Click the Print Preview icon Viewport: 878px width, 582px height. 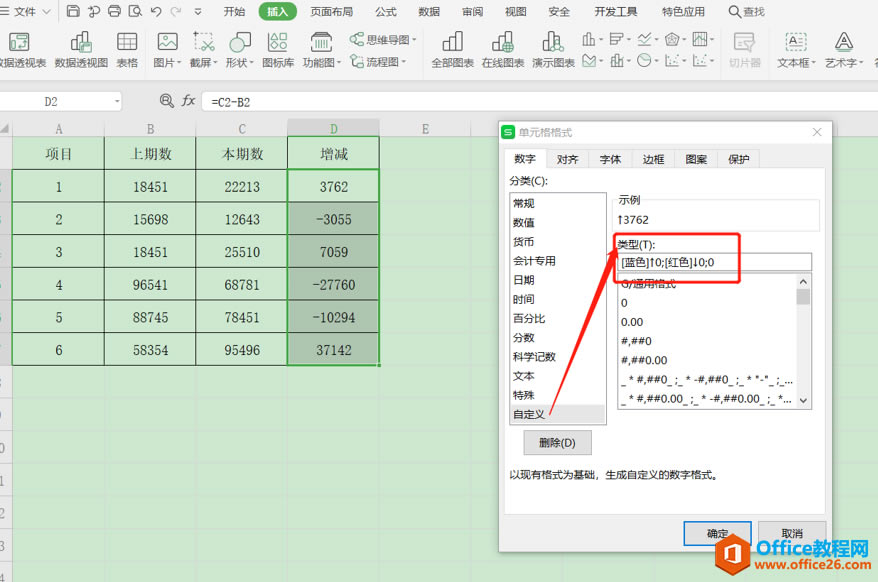(x=135, y=11)
